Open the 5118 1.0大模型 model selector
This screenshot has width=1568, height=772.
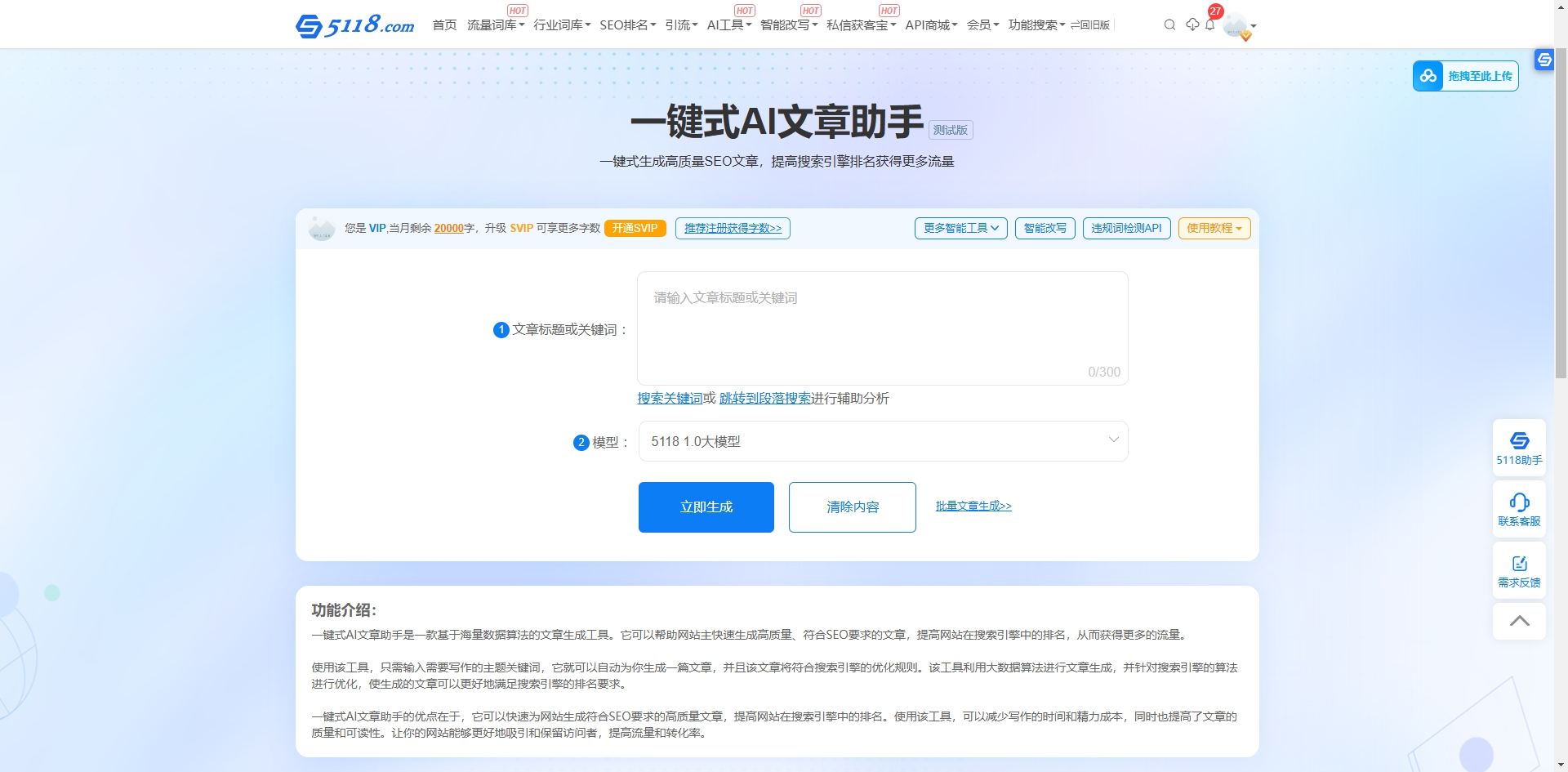[883, 440]
